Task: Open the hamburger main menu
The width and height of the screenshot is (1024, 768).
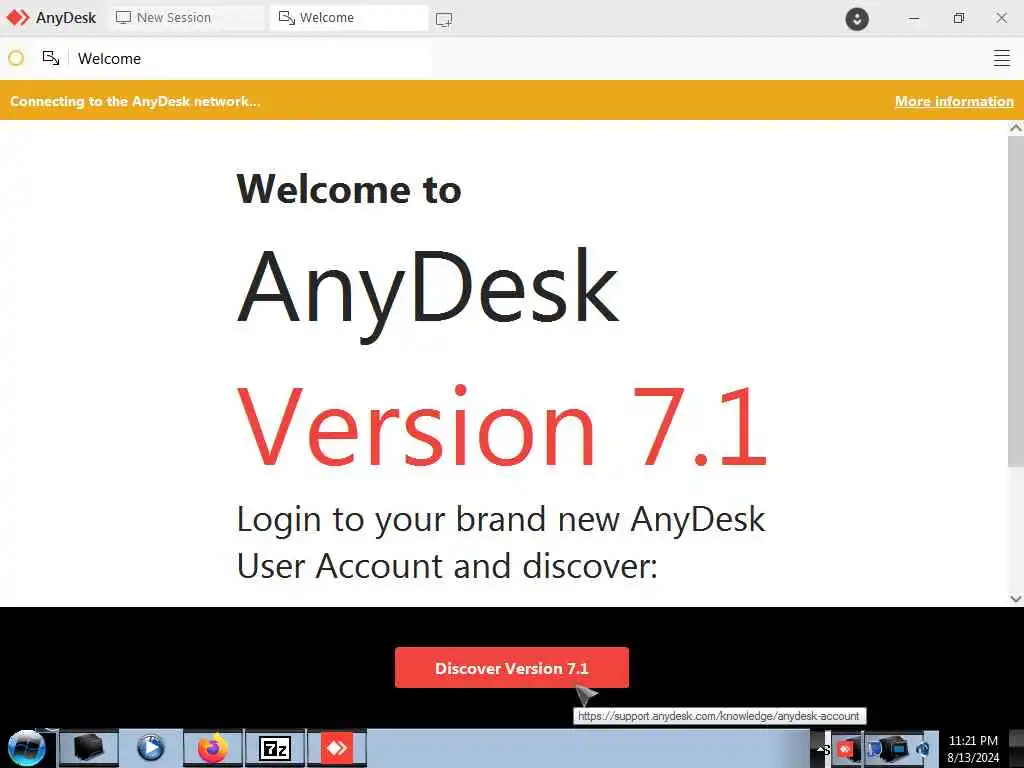Action: tap(1002, 58)
